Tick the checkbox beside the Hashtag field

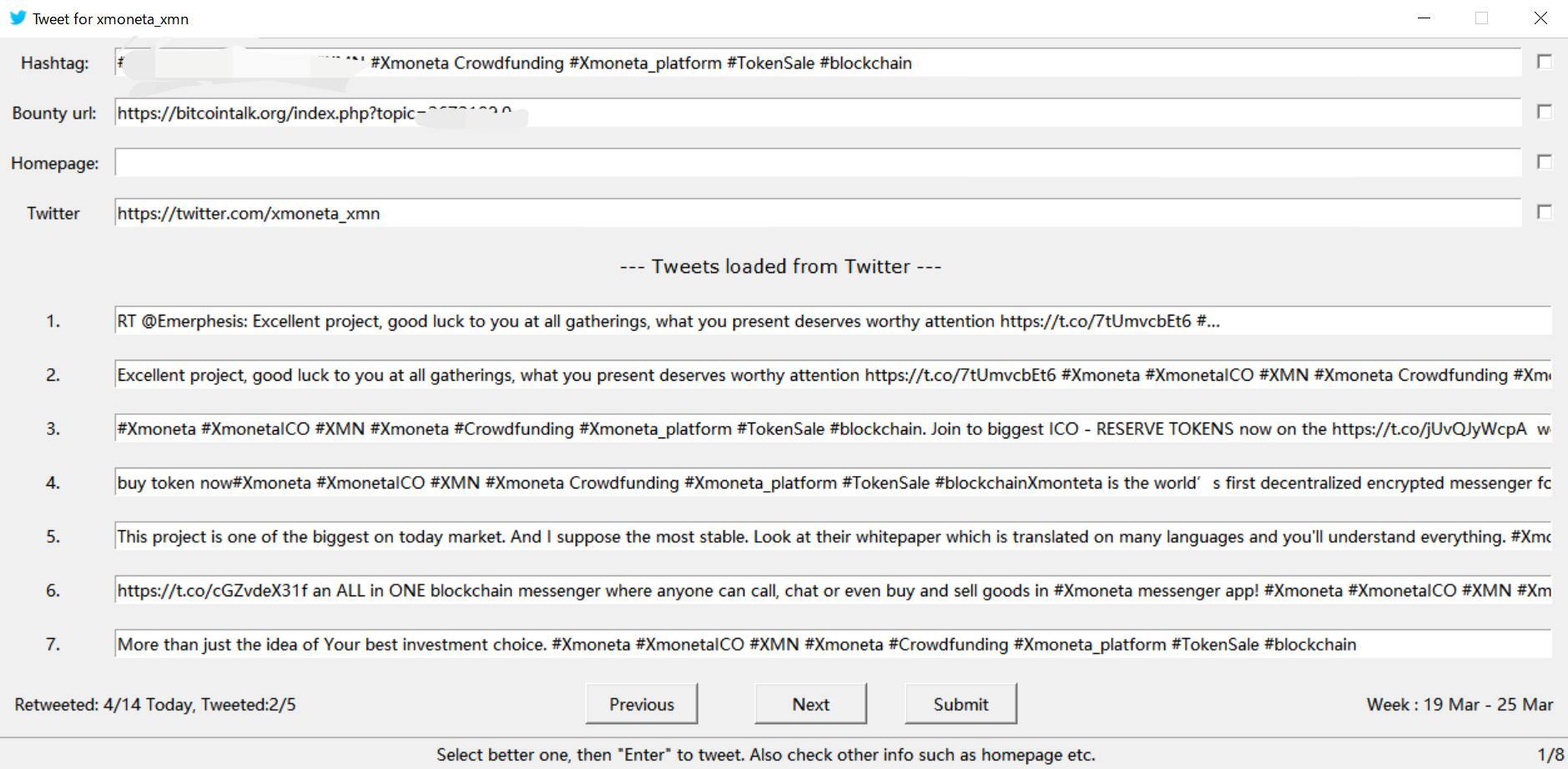[1545, 62]
